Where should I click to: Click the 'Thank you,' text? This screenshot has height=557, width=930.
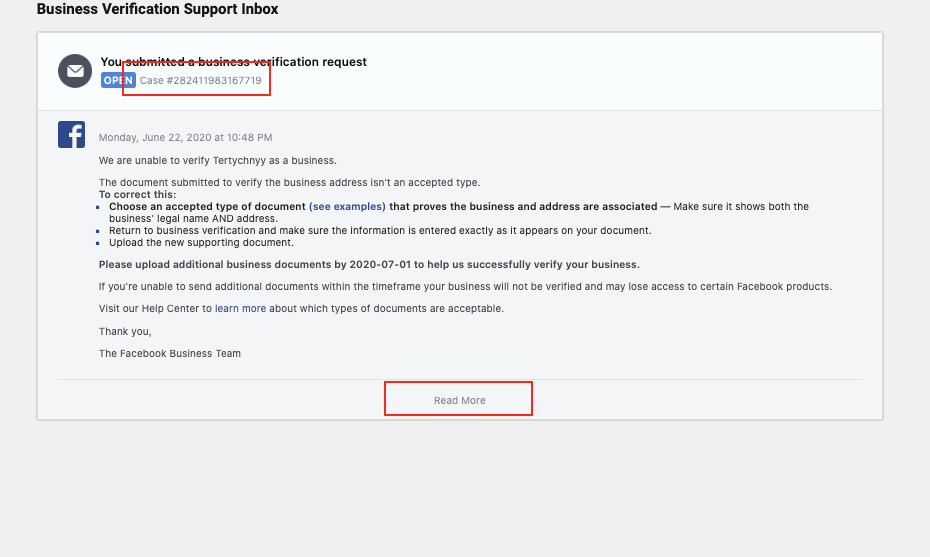(x=125, y=332)
